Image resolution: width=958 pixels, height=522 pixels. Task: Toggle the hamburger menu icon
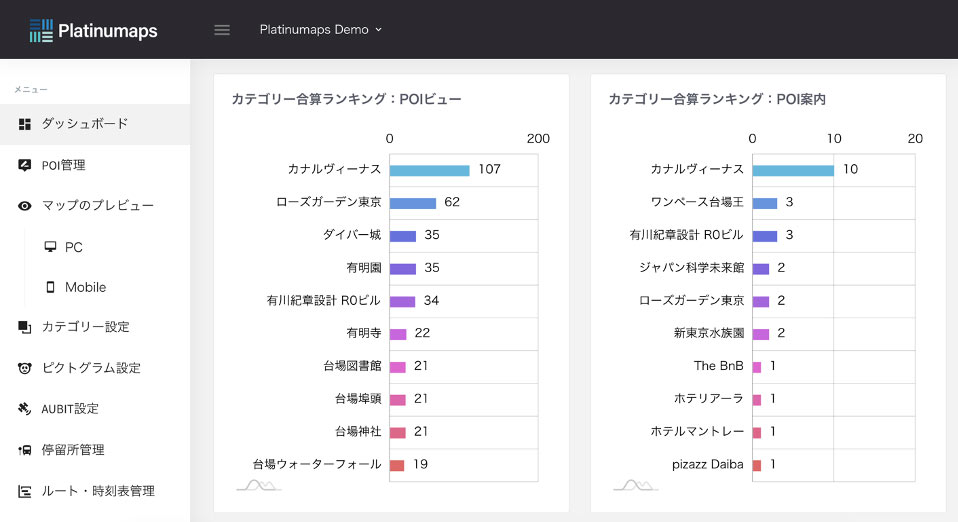222,30
